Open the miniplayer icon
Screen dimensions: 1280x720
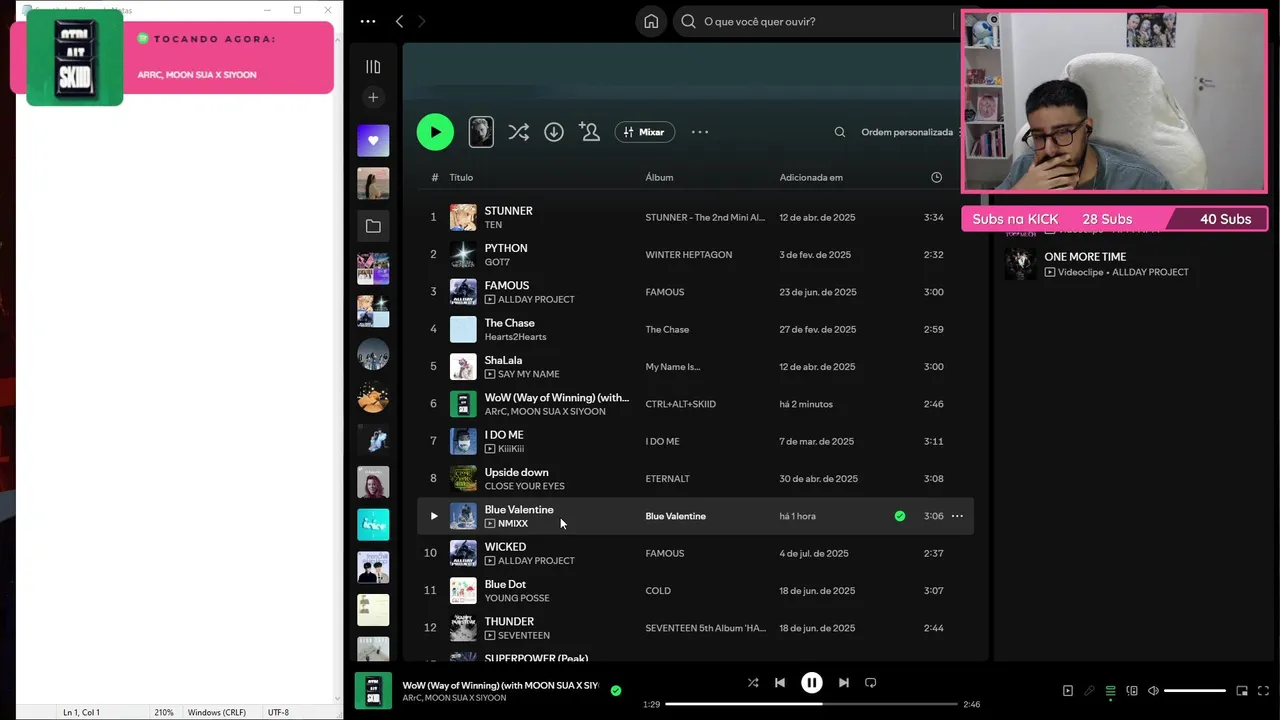1242,691
